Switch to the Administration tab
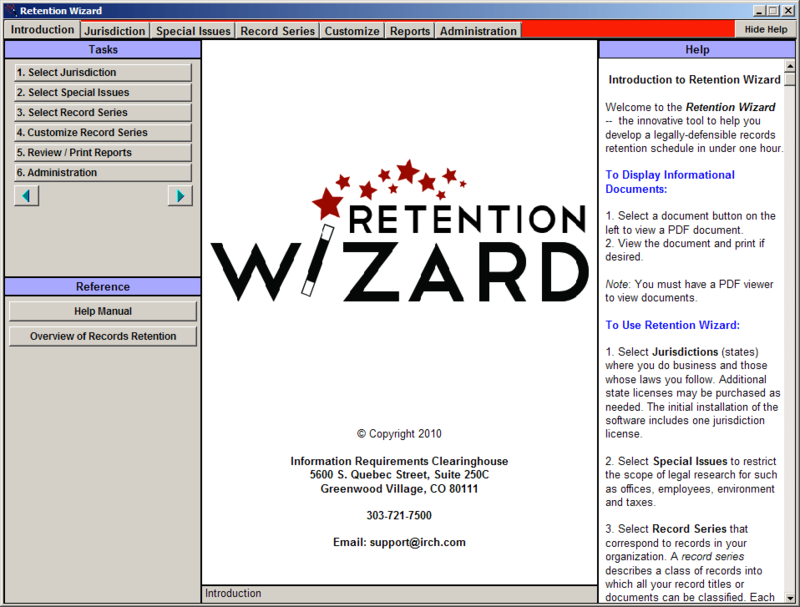This screenshot has height=607, width=800. click(x=478, y=31)
